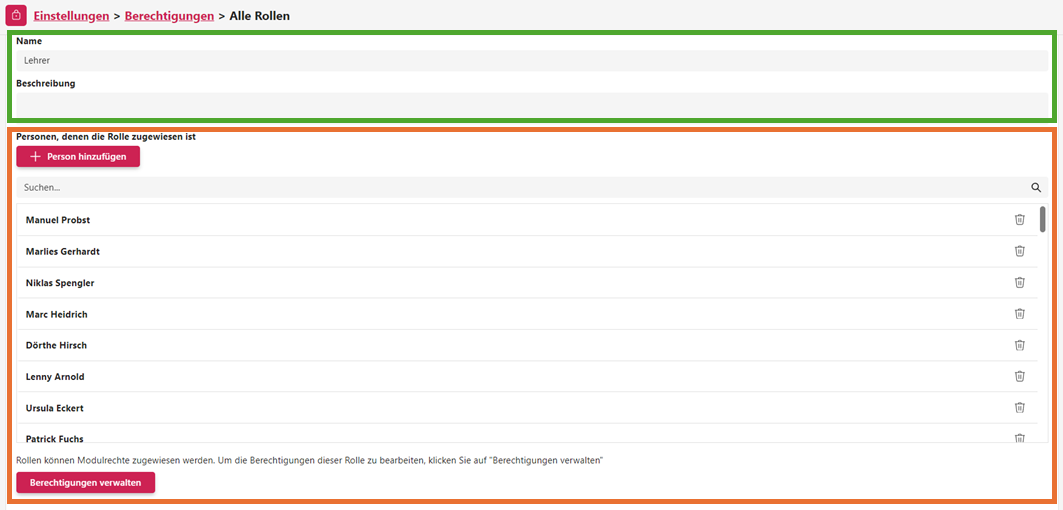Click the search magnifier icon
This screenshot has height=510, width=1063.
[1036, 187]
